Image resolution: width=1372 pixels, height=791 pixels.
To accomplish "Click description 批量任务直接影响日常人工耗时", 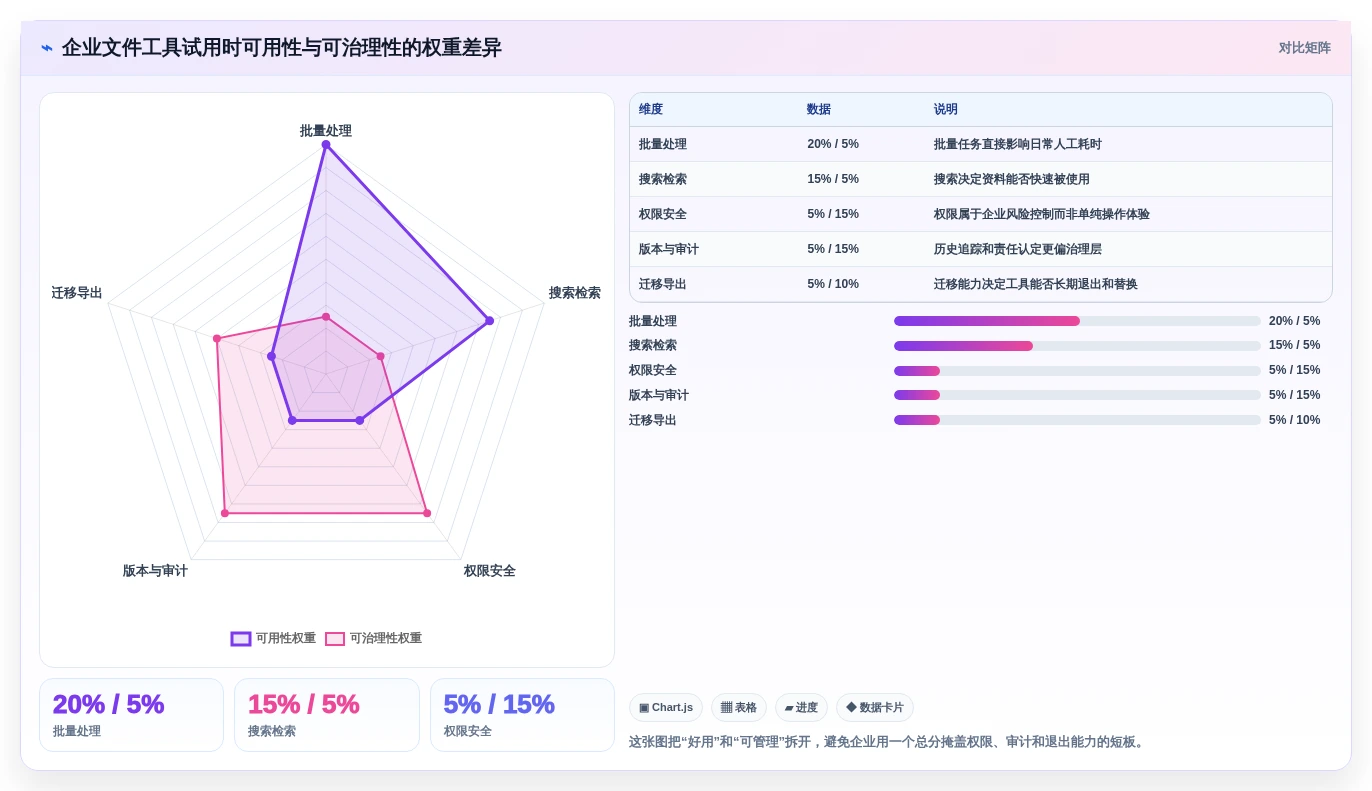I will coord(1018,144).
